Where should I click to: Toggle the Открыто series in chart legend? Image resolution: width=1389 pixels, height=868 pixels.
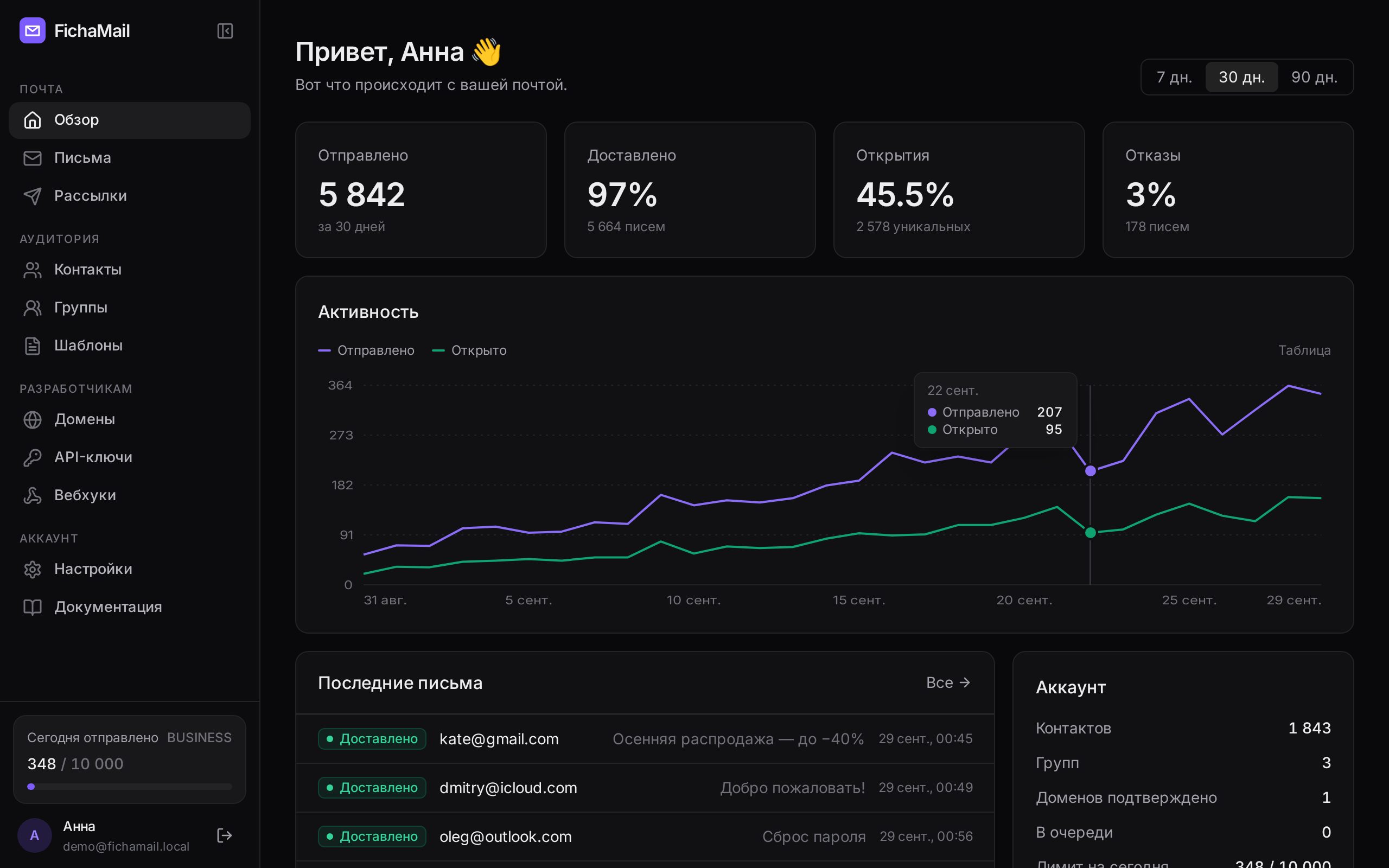click(x=469, y=350)
